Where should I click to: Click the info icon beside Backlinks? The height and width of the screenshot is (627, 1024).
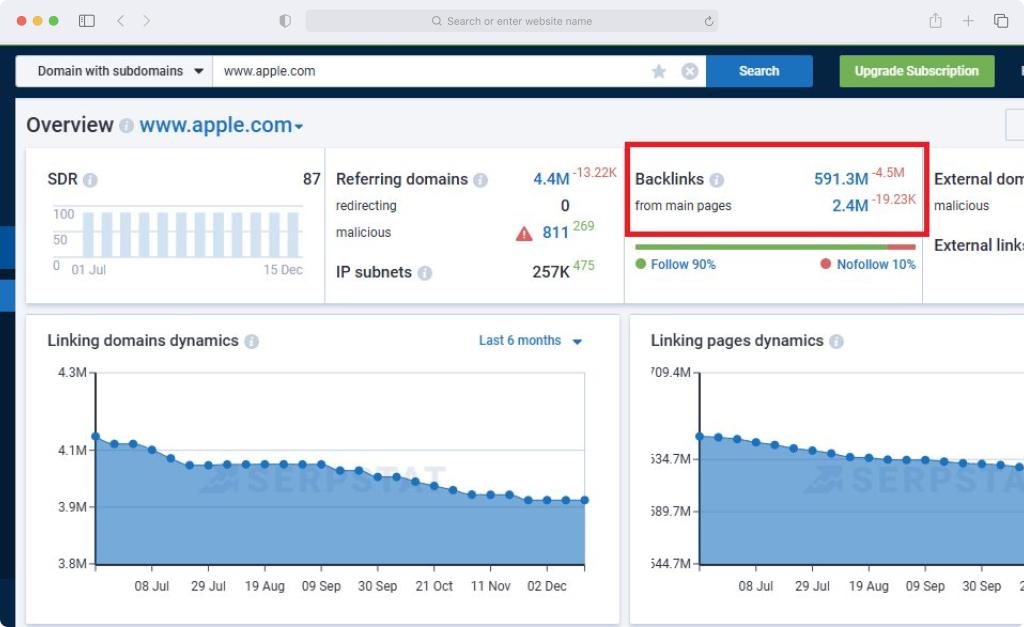click(716, 180)
